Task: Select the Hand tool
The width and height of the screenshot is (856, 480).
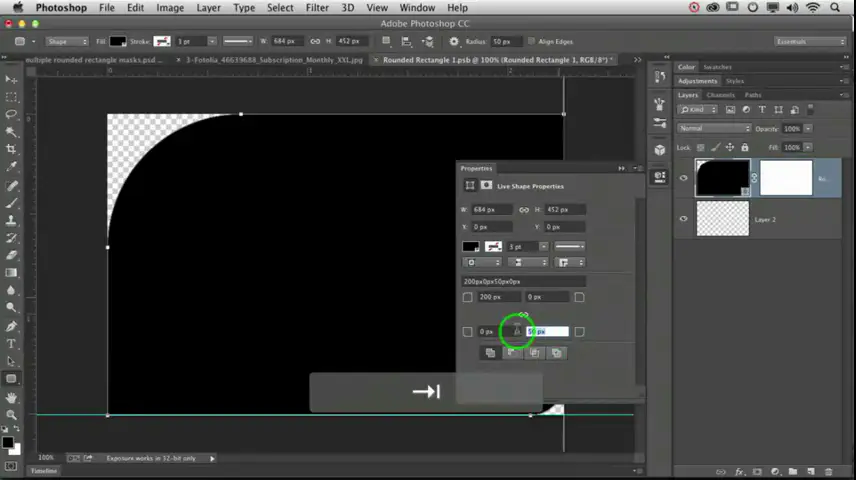Action: coord(11,397)
